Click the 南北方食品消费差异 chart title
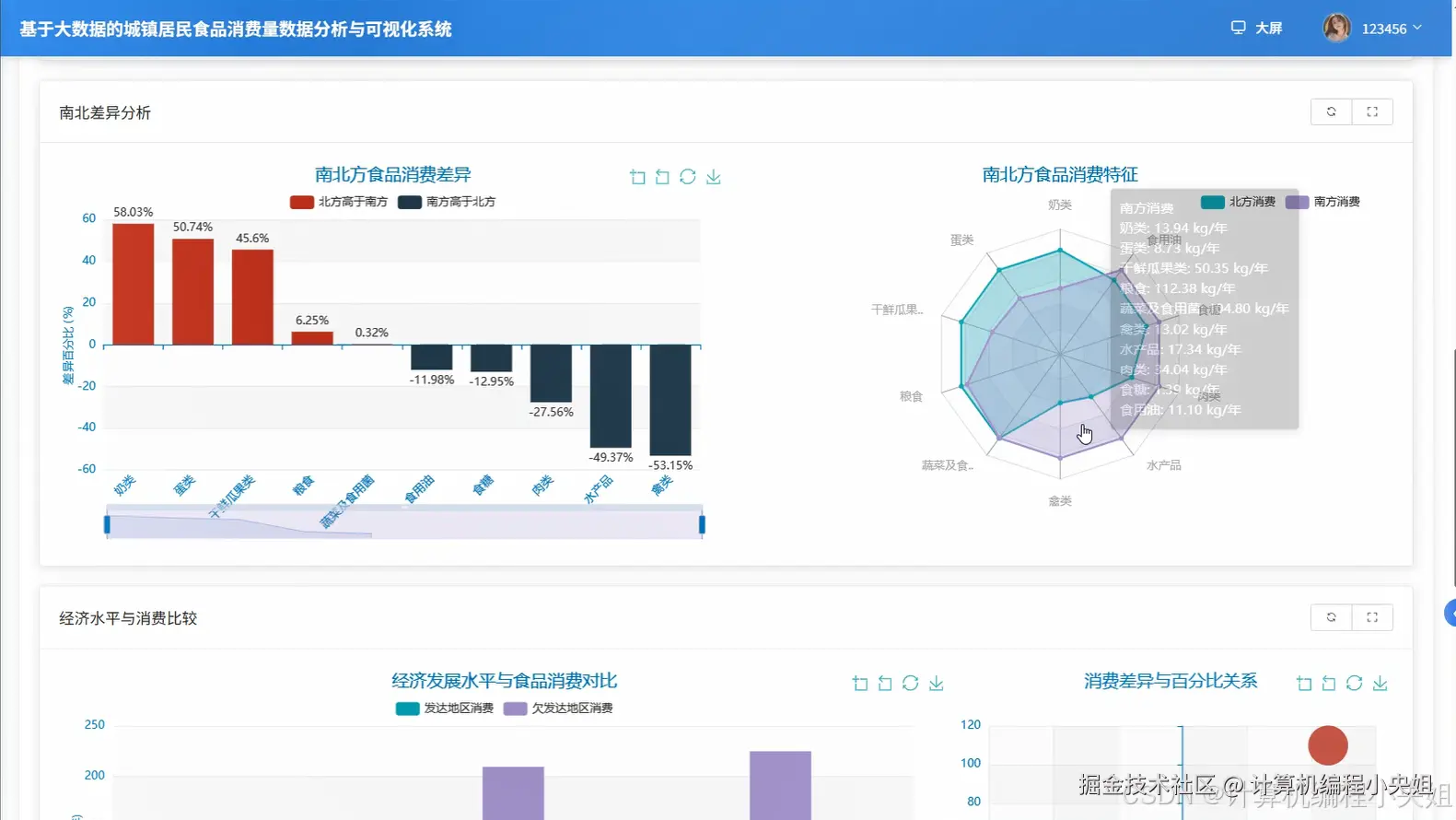This screenshot has height=820, width=1456. [x=393, y=174]
